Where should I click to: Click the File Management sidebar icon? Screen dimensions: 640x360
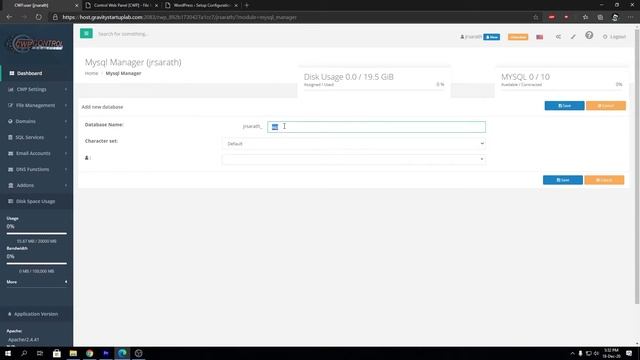click(11, 105)
